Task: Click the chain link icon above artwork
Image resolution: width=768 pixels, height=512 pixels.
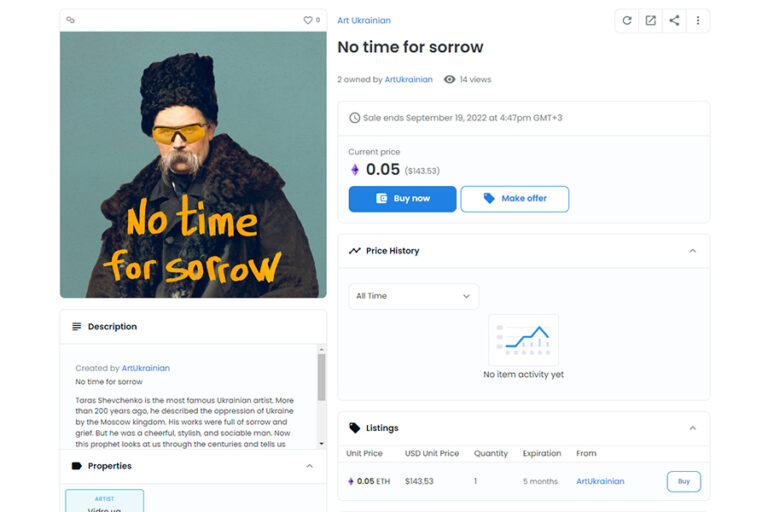Action: coord(71,20)
